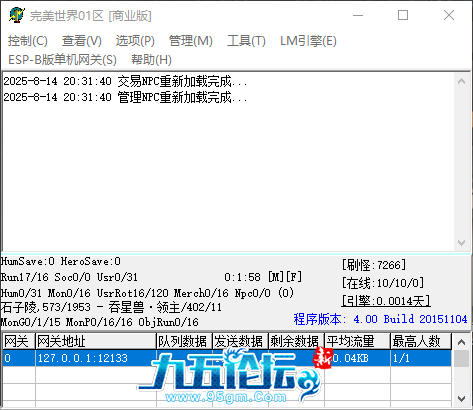Close the 完美世界01区 window
The height and width of the screenshot is (410, 473).
449,15
